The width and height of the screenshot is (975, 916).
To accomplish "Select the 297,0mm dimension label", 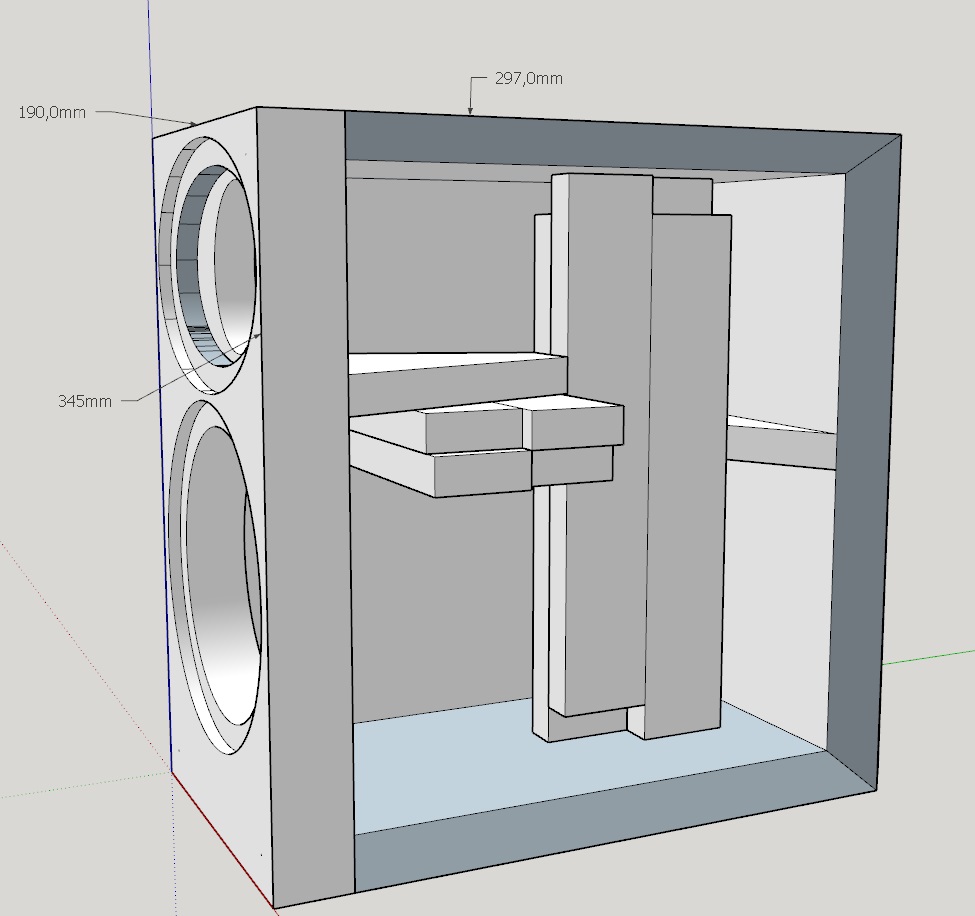I will pos(529,78).
